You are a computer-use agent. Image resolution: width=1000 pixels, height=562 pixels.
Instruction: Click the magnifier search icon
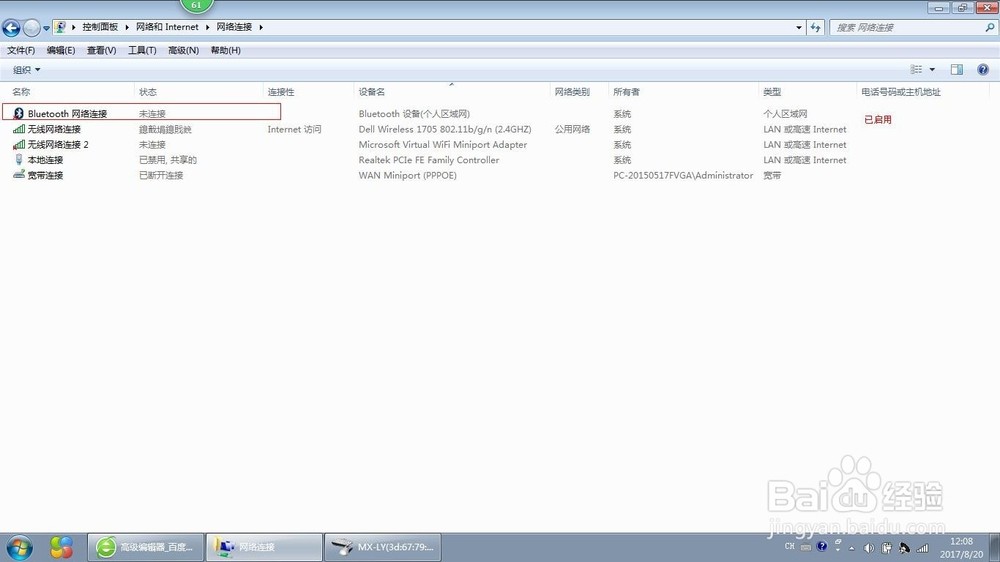990,27
